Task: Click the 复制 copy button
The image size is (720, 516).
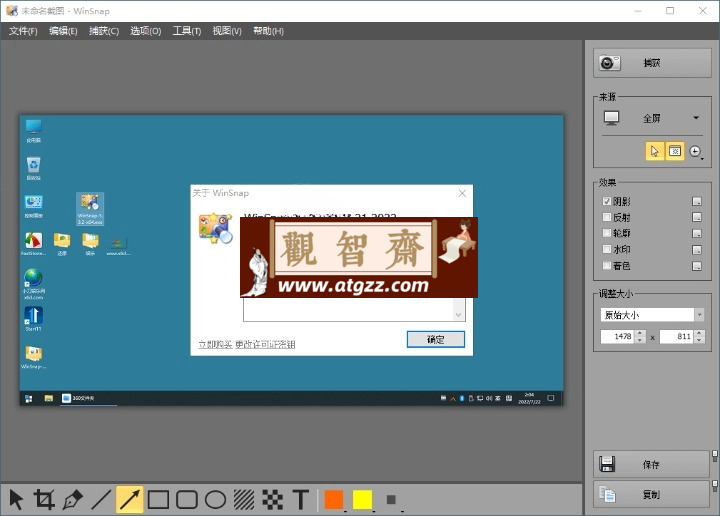Action: 652,494
